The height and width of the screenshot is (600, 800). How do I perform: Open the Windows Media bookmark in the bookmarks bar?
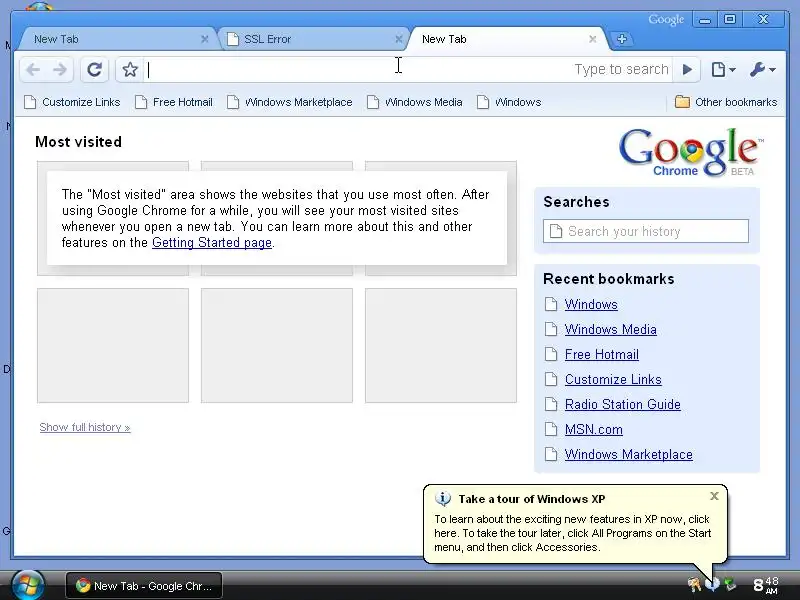pos(415,102)
